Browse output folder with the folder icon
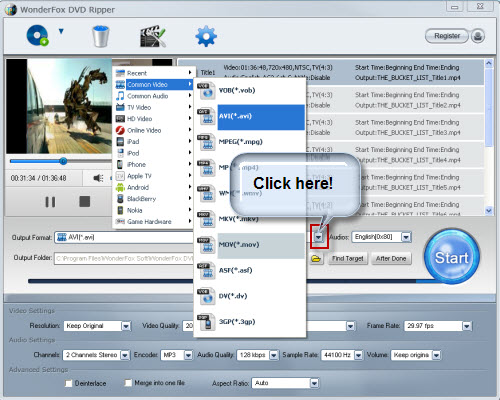 pos(316,258)
